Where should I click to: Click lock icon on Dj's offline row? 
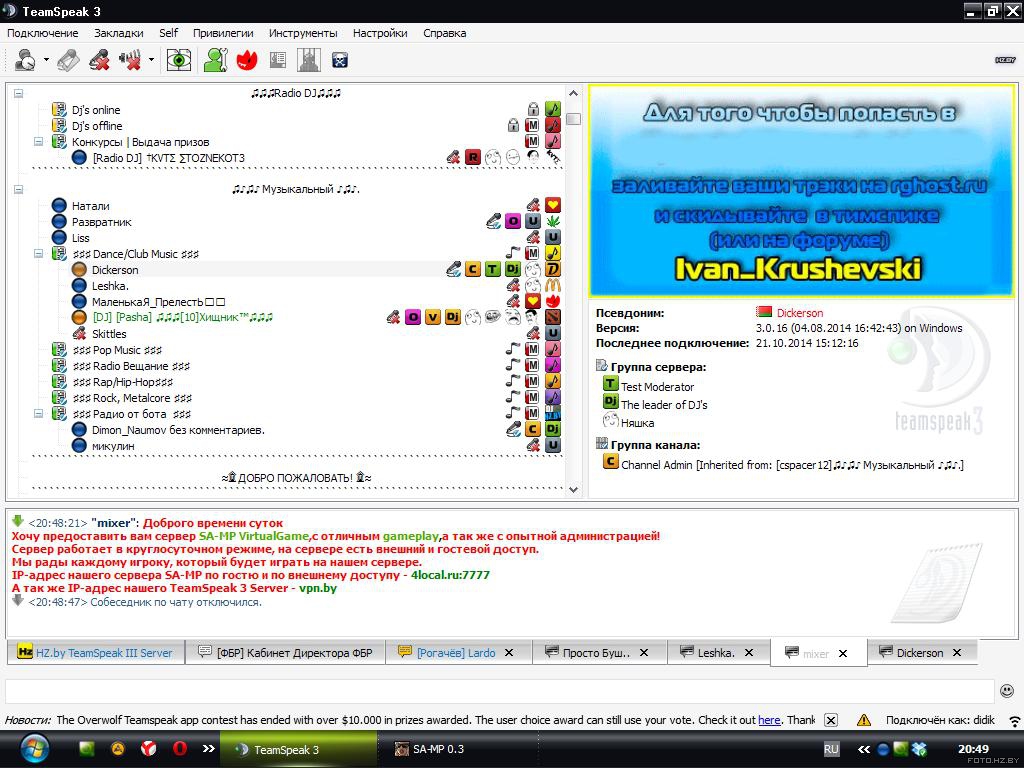pos(513,125)
